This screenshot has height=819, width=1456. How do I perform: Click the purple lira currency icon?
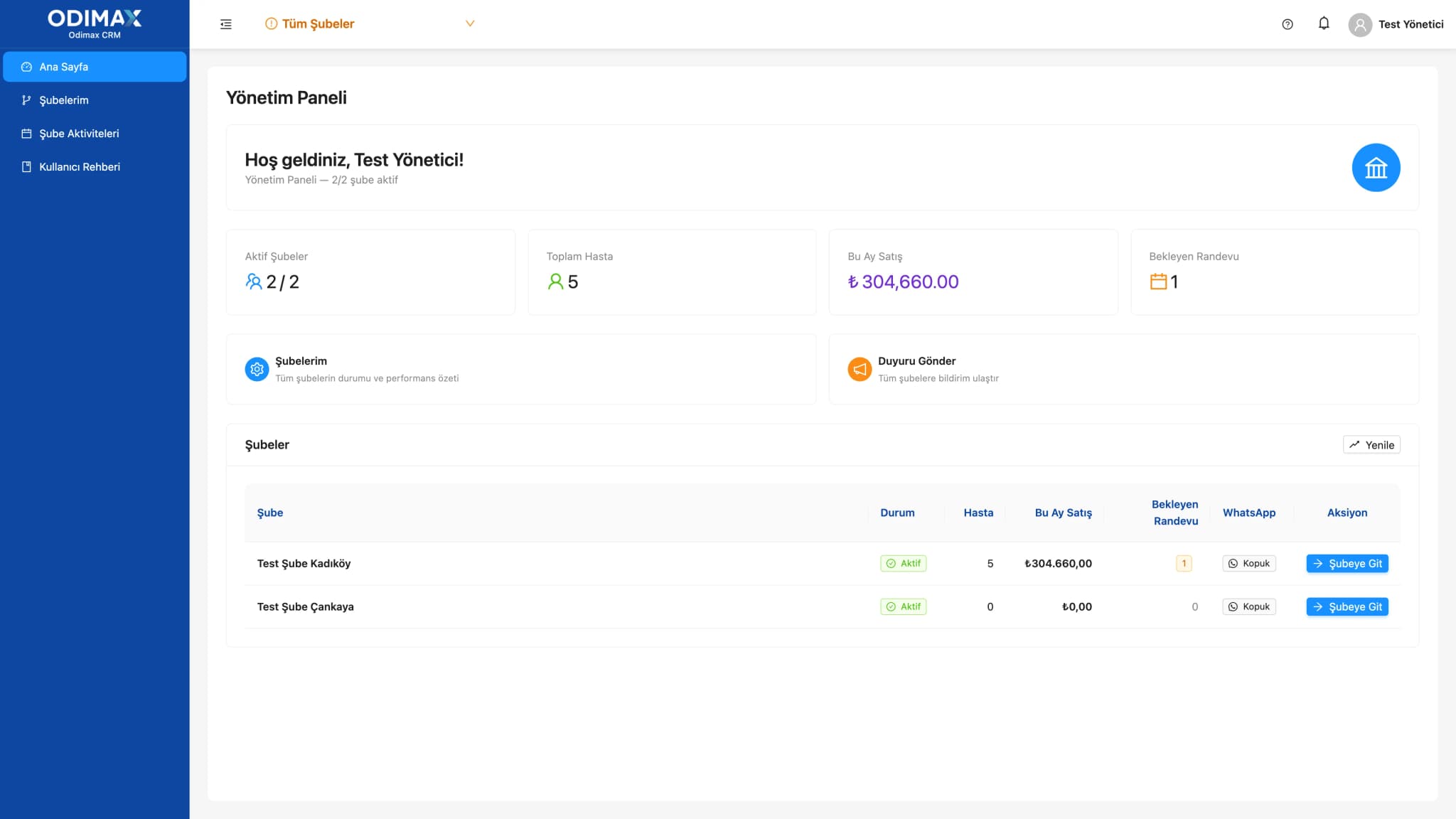pyautogui.click(x=853, y=282)
